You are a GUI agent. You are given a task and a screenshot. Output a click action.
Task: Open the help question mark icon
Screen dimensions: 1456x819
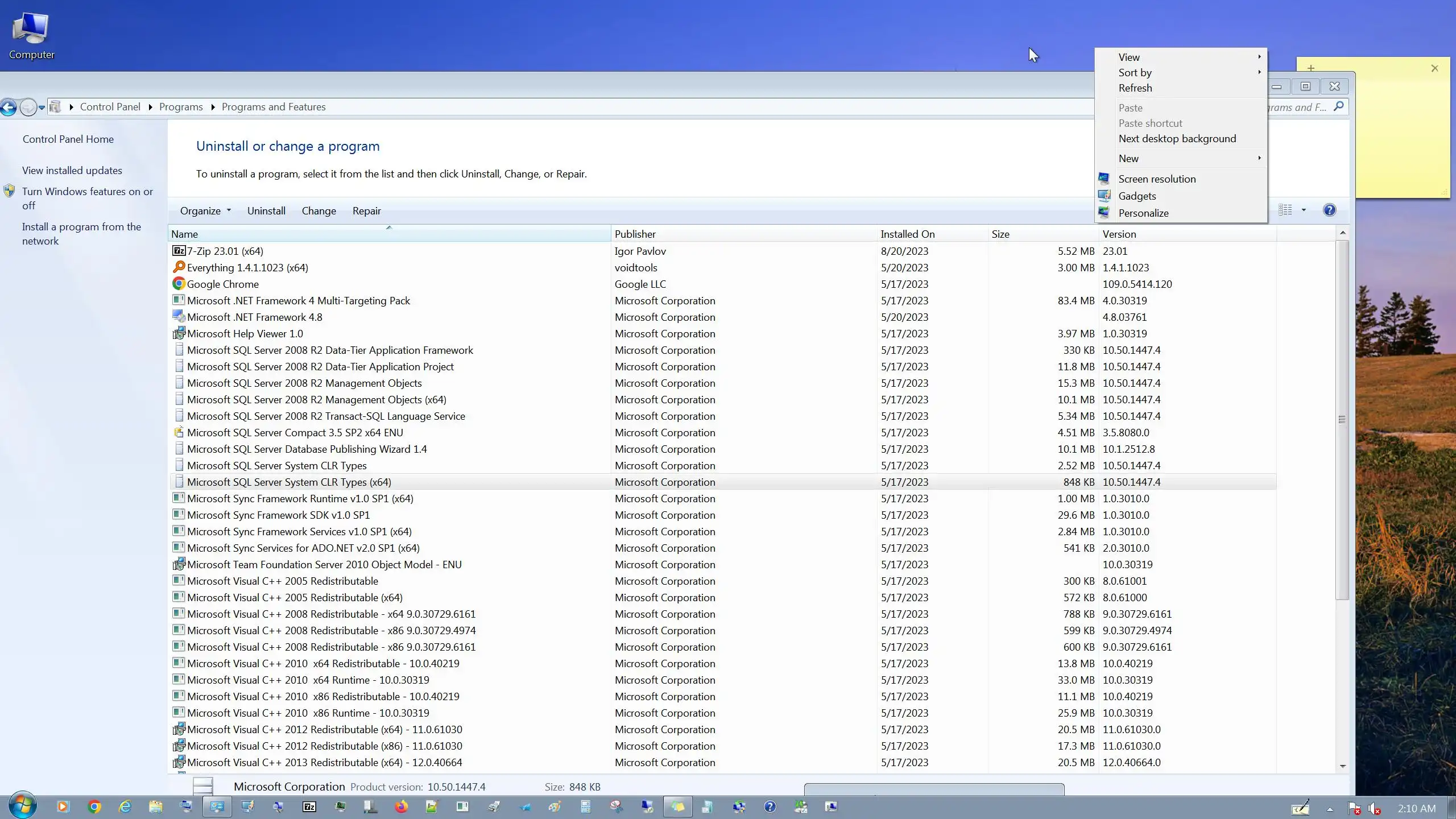[1329, 210]
